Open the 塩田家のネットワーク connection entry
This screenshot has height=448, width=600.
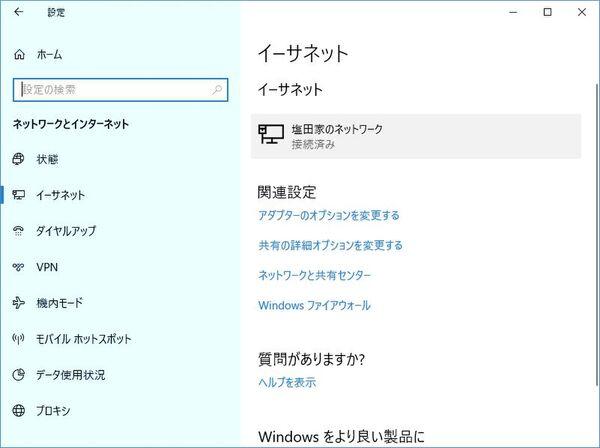[x=416, y=136]
